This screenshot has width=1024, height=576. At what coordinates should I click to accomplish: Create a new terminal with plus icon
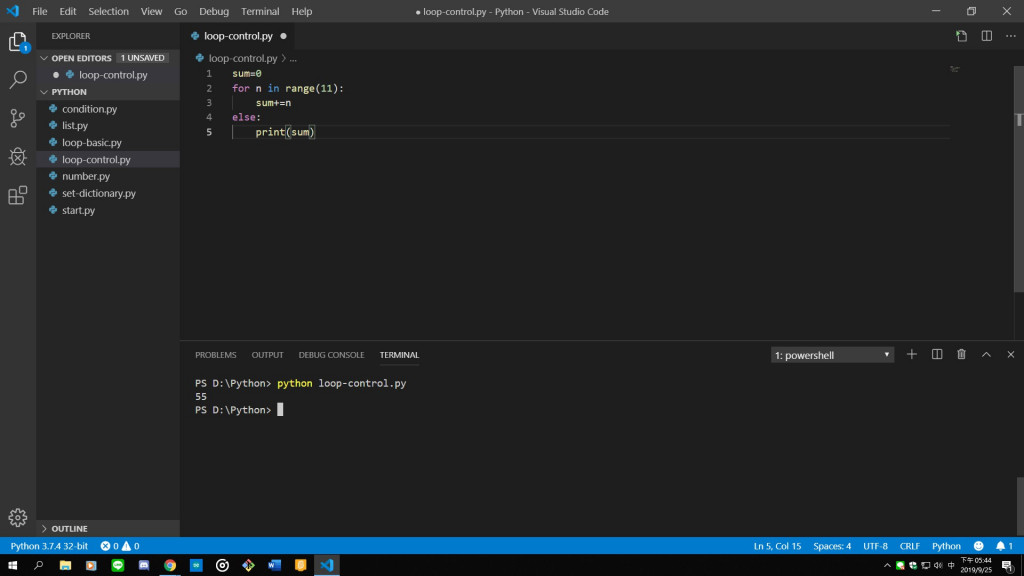click(912, 355)
